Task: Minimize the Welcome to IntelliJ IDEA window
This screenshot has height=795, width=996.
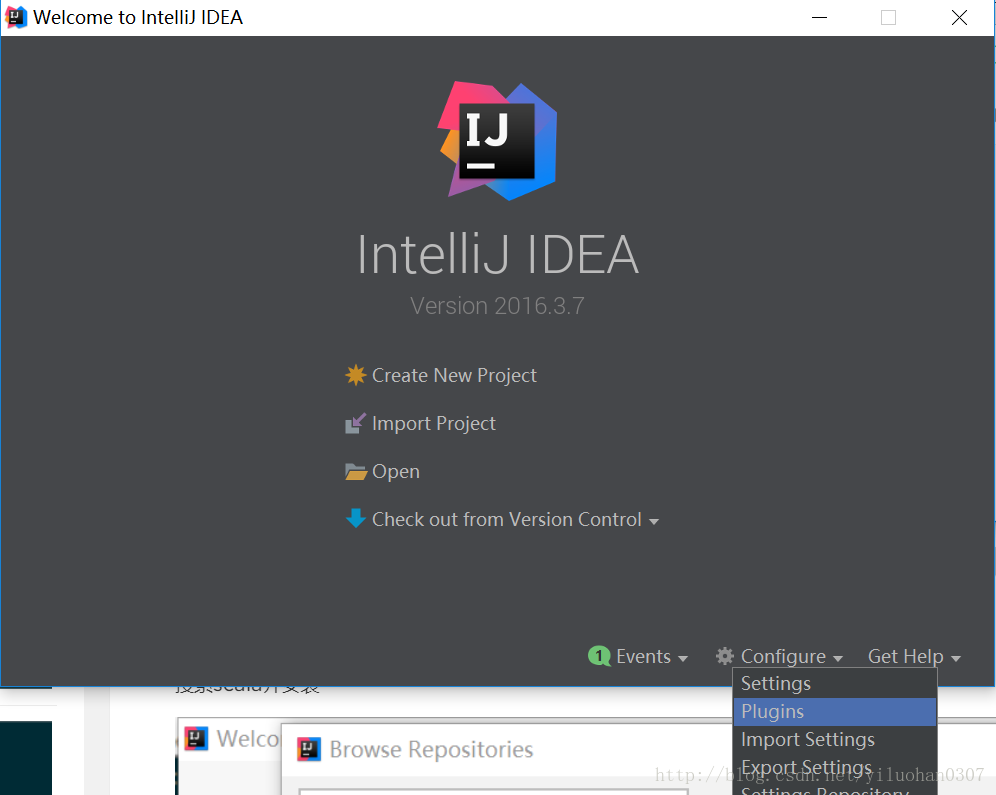Action: coord(819,17)
